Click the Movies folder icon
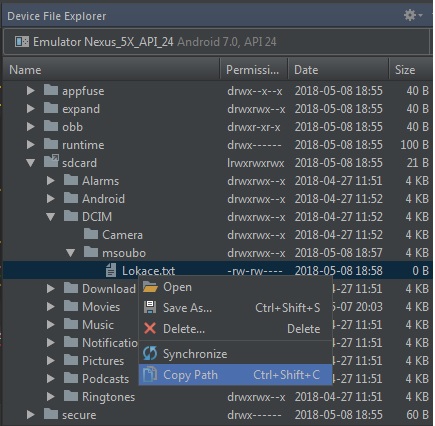The image size is (435, 426). tap(71, 306)
